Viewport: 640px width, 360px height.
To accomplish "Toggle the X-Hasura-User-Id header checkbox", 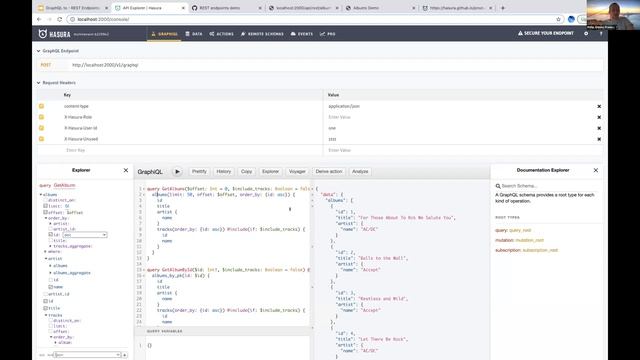I will (x=41, y=128).
